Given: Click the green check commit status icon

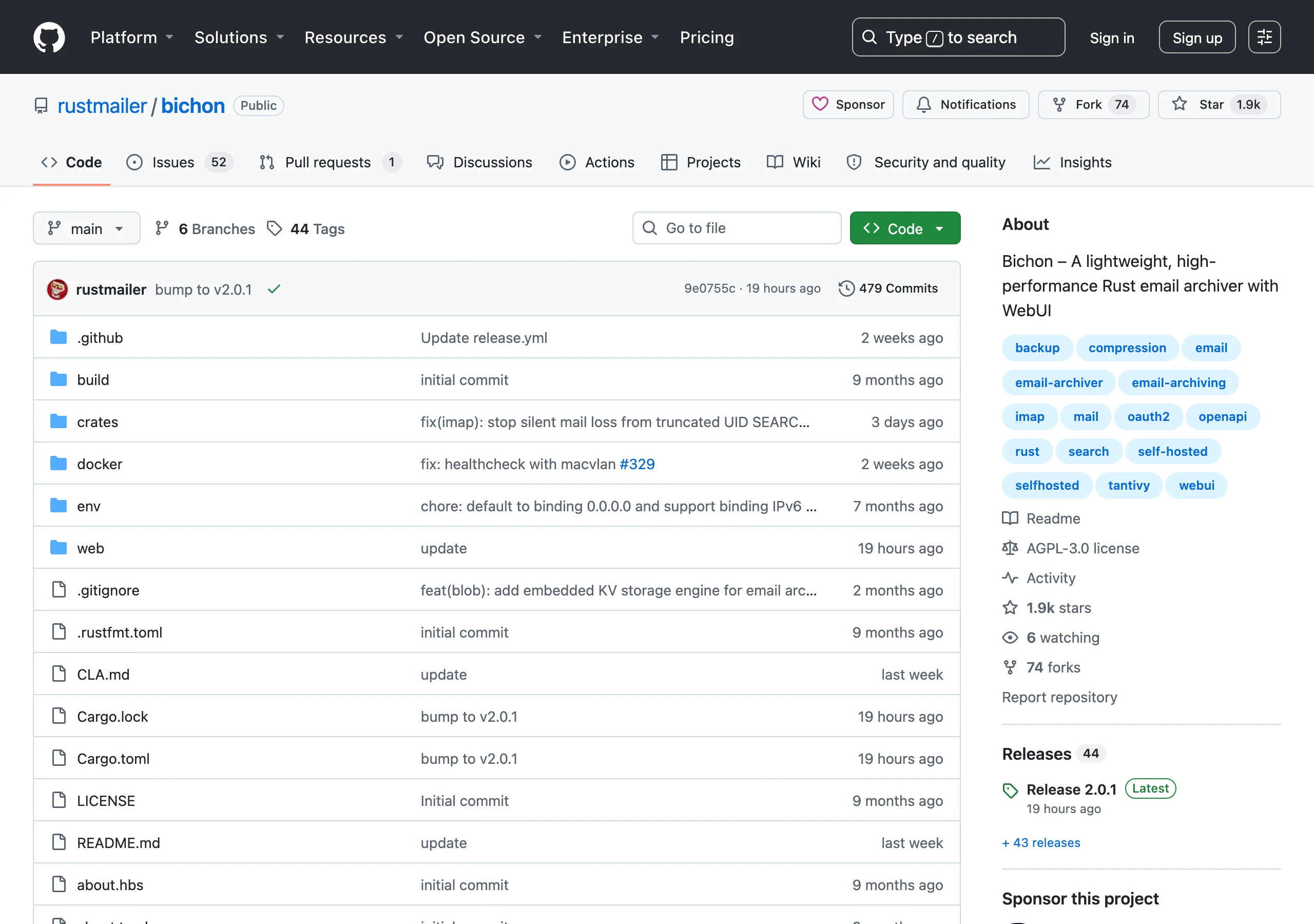Looking at the screenshot, I should pos(274,289).
